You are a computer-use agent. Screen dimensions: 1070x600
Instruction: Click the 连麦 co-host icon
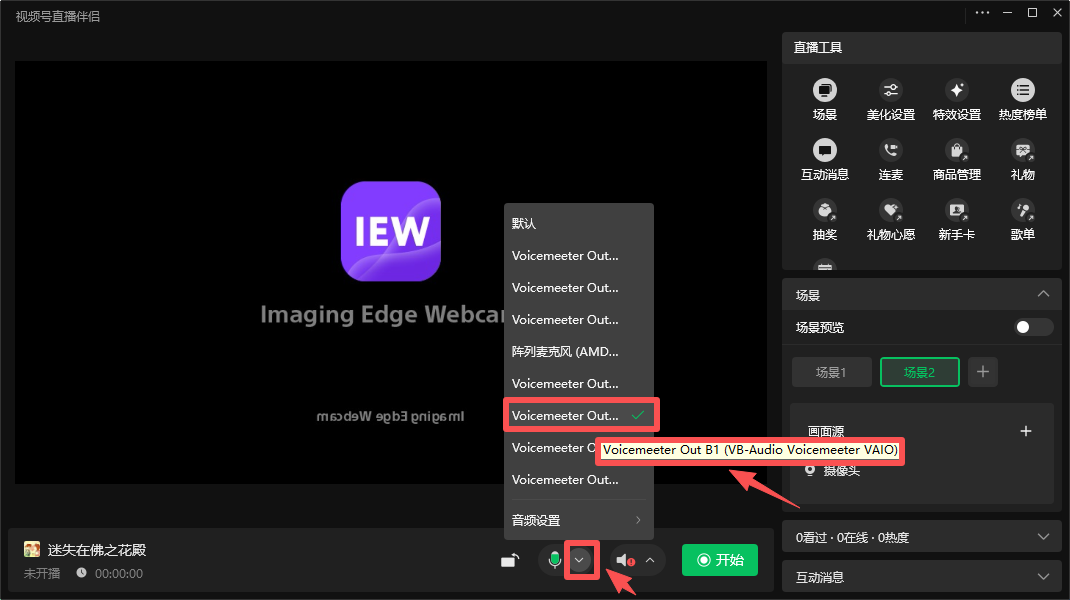[890, 151]
